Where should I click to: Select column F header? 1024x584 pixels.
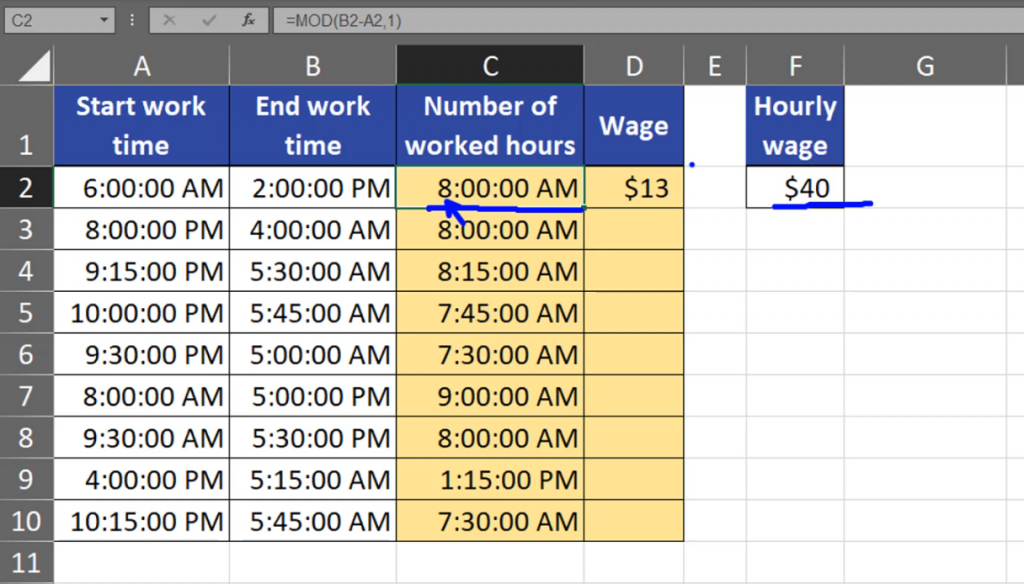click(x=795, y=66)
